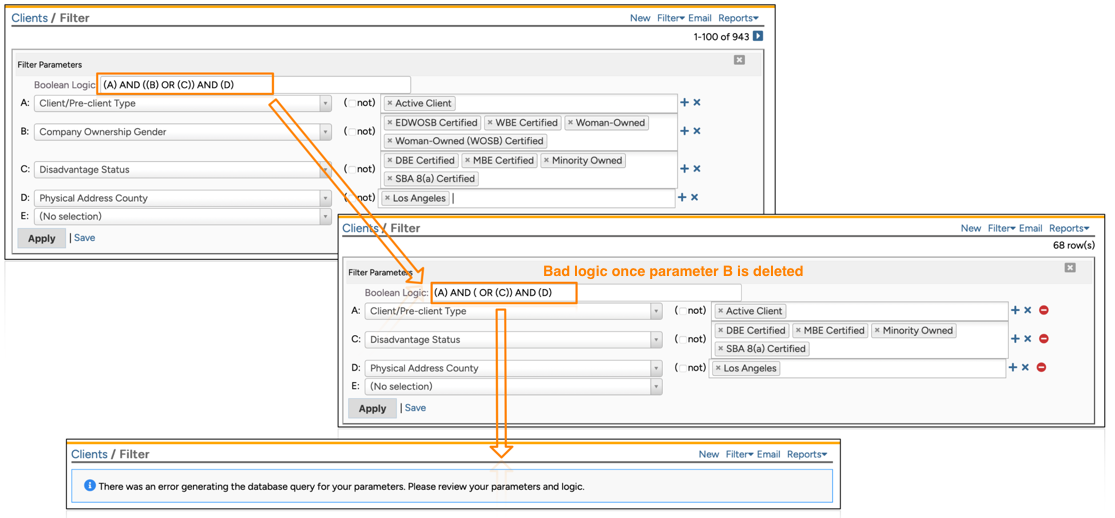Click red minus icon on Los Angeles row
Image resolution: width=1115 pixels, height=518 pixels.
coord(1041,368)
